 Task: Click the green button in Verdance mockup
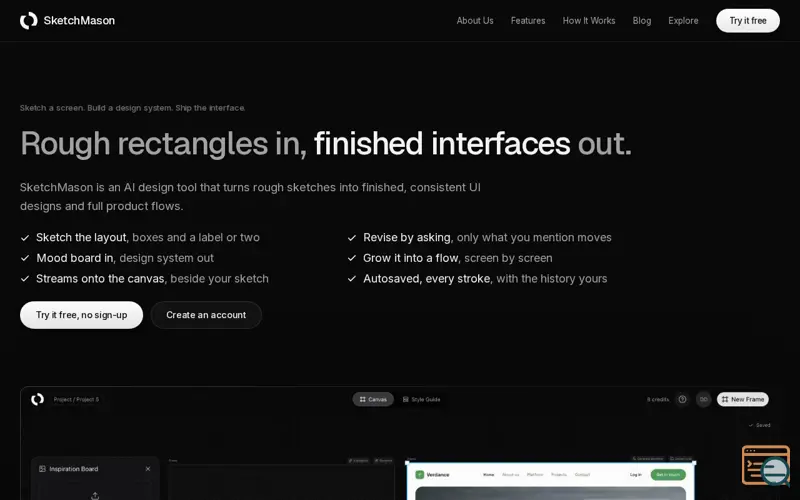[x=668, y=474]
